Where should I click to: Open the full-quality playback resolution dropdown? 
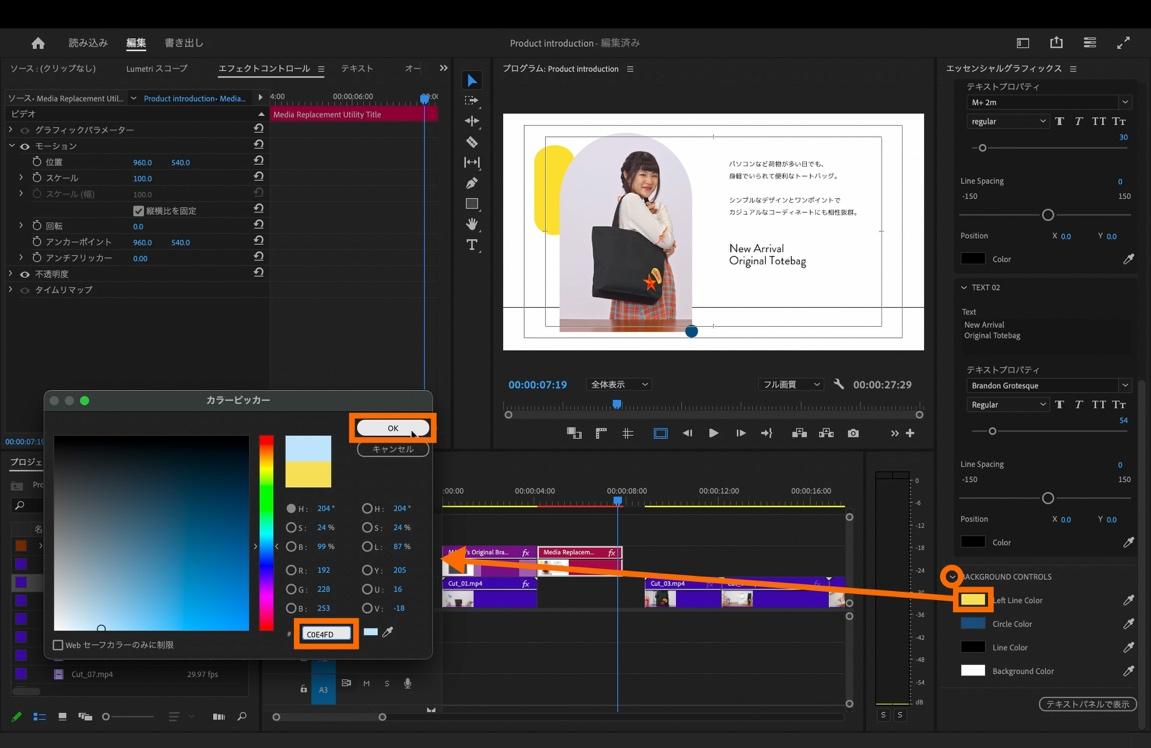[x=791, y=385]
